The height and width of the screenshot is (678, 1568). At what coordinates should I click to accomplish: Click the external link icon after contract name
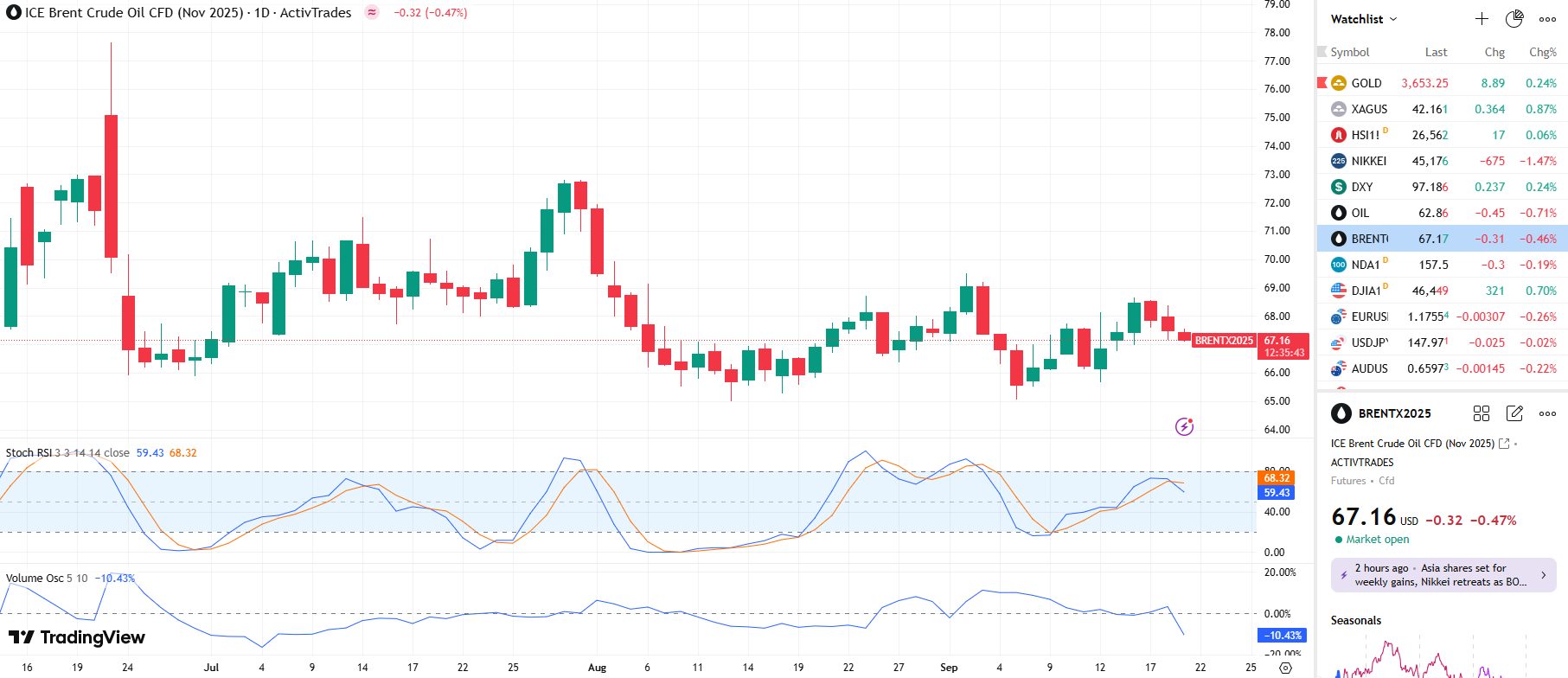(1504, 444)
